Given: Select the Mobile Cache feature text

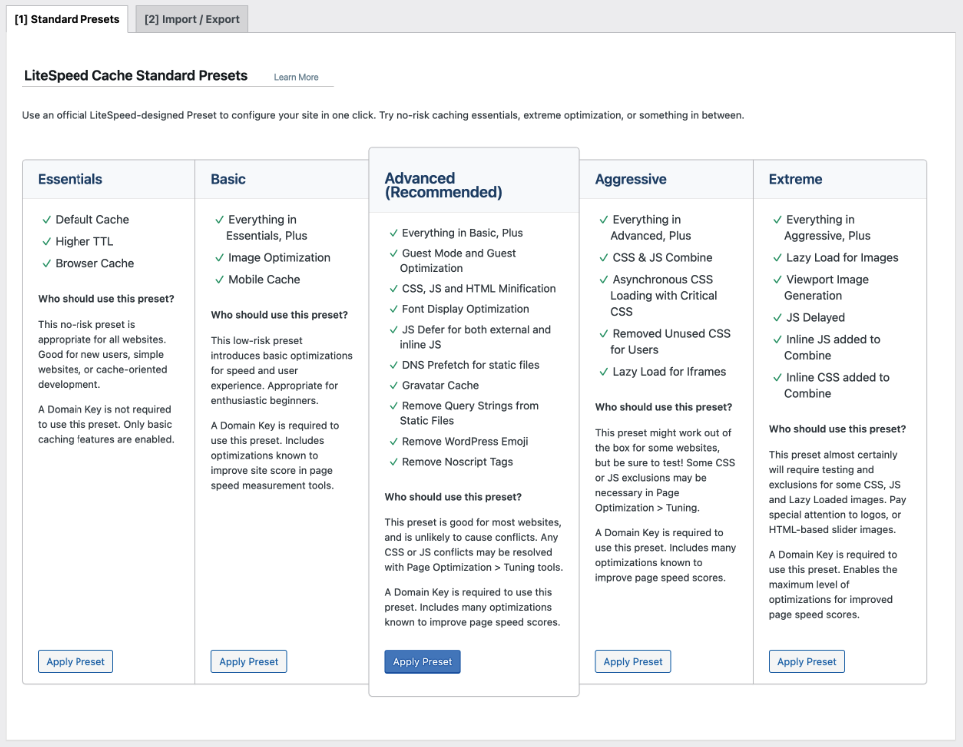Looking at the screenshot, I should coord(264,280).
